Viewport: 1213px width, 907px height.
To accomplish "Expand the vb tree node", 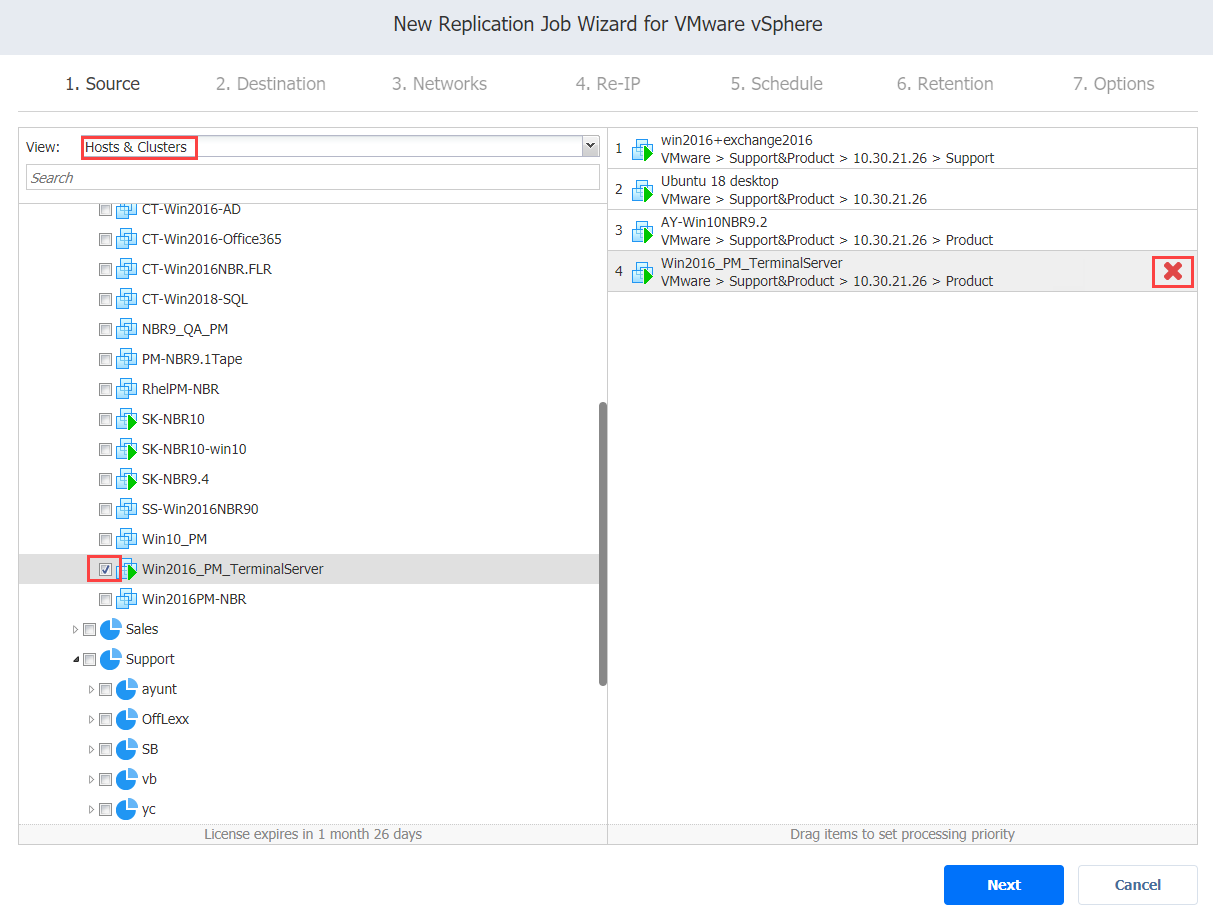I will coord(91,780).
